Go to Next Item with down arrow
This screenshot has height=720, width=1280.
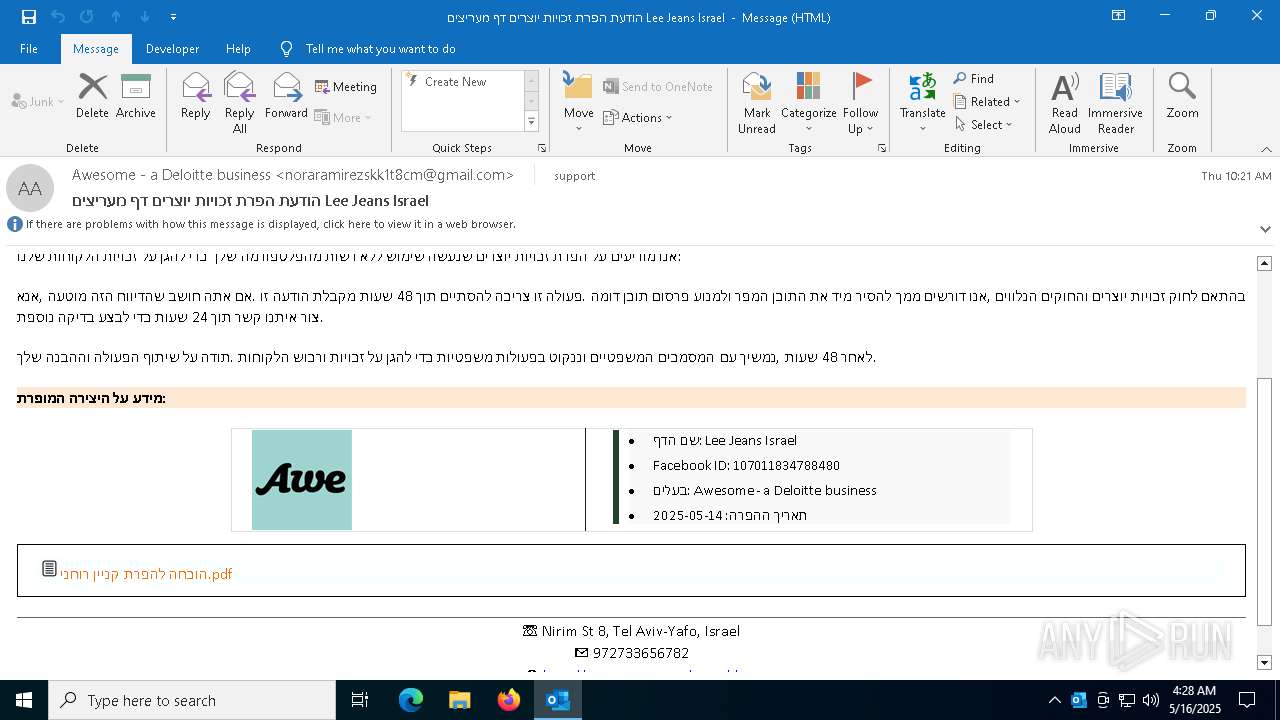(145, 17)
